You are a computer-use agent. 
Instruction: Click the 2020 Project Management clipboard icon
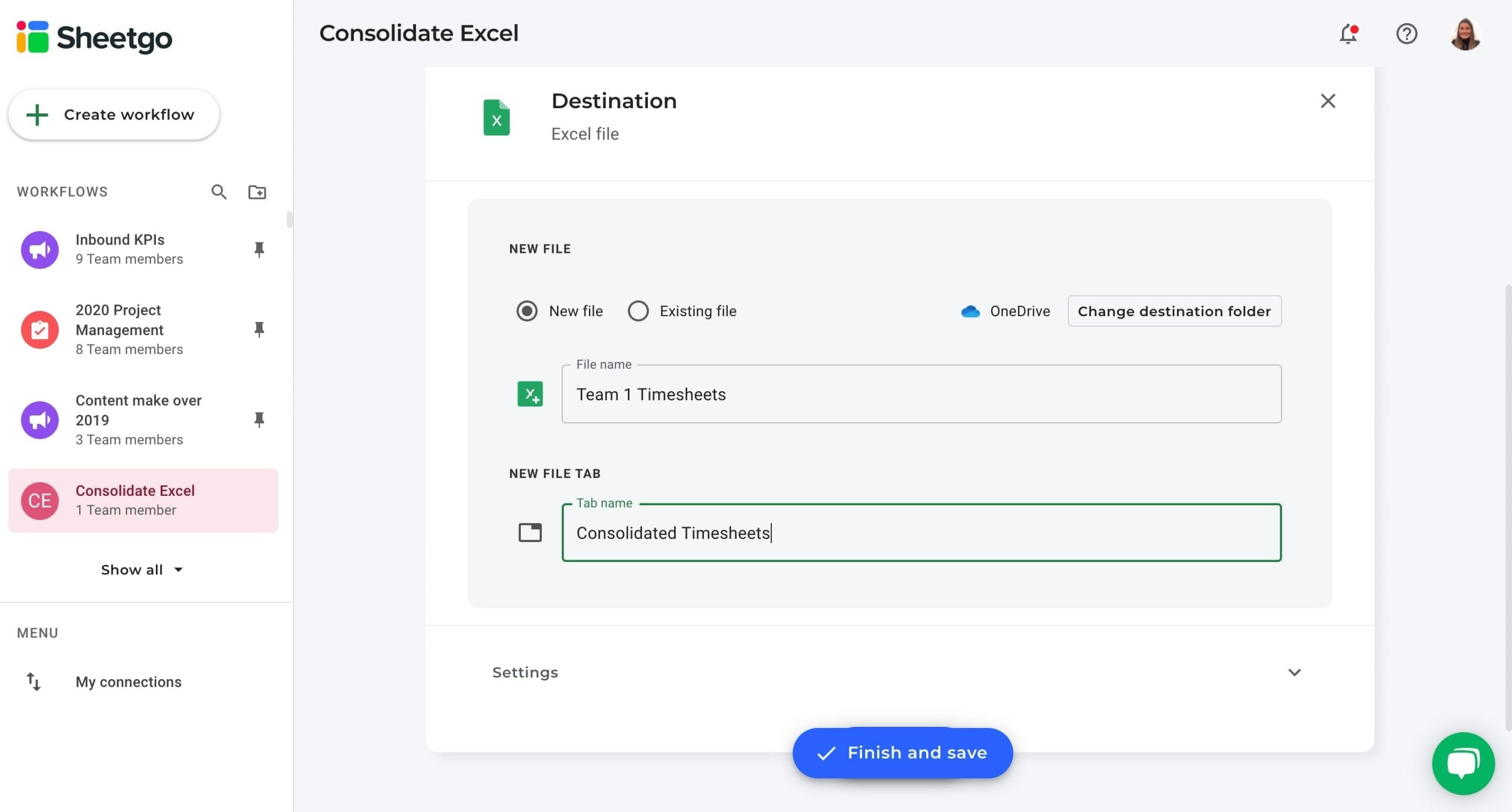coord(40,329)
